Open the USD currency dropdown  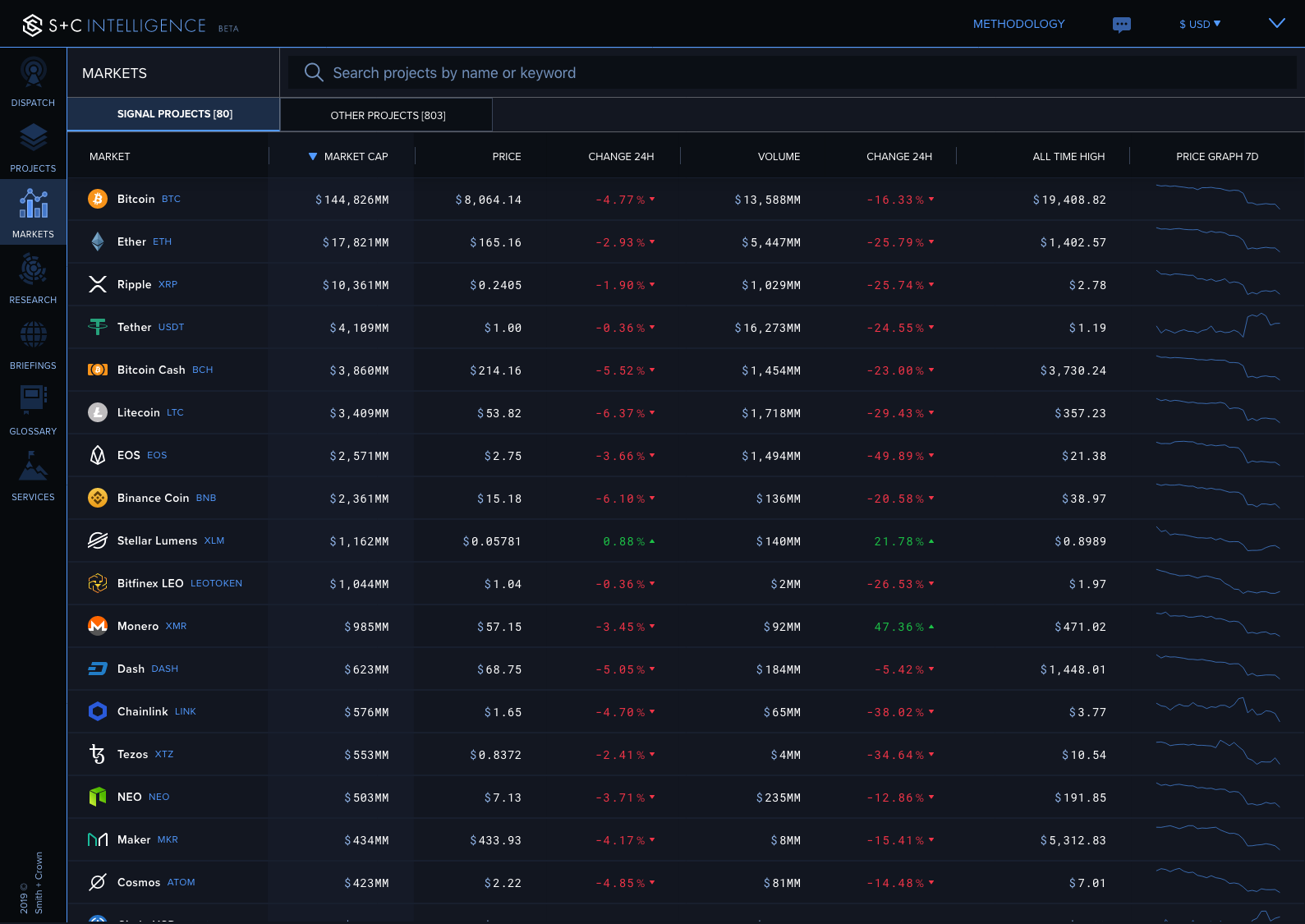[x=1200, y=25]
